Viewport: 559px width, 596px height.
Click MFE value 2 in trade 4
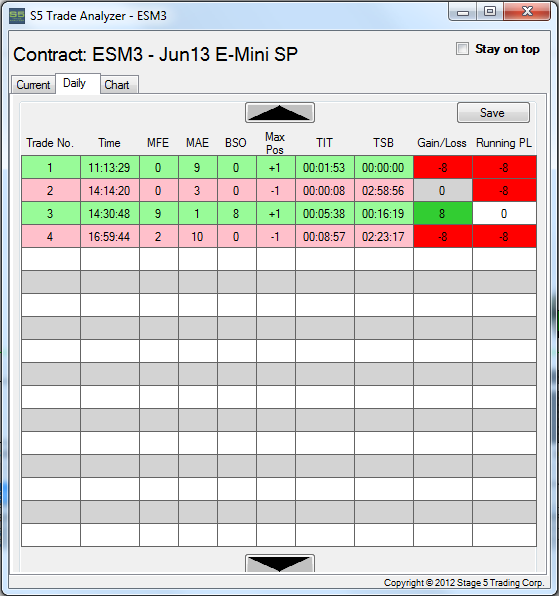(158, 236)
